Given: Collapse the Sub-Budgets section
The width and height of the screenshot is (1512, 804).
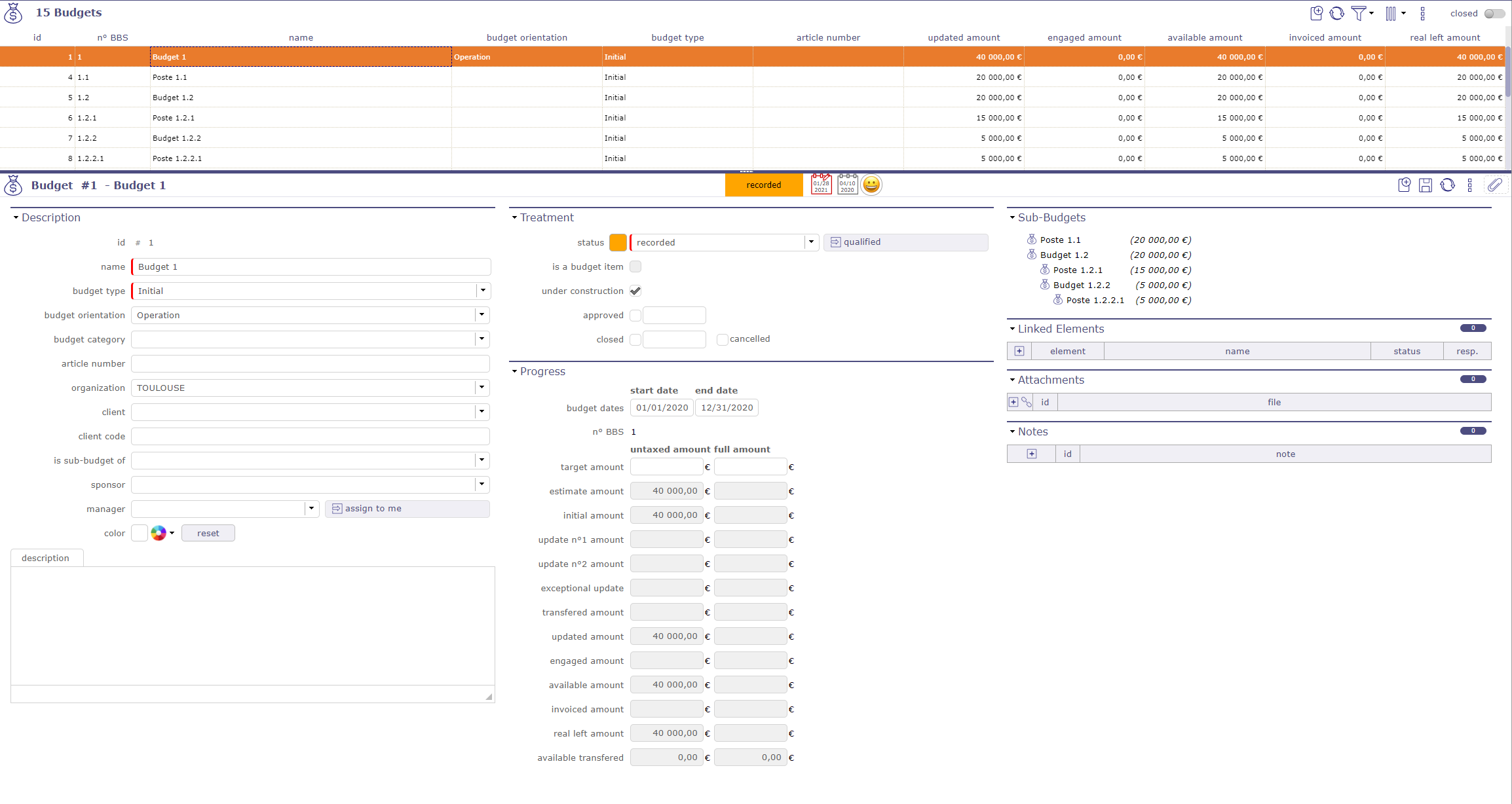Looking at the screenshot, I should tap(1012, 217).
